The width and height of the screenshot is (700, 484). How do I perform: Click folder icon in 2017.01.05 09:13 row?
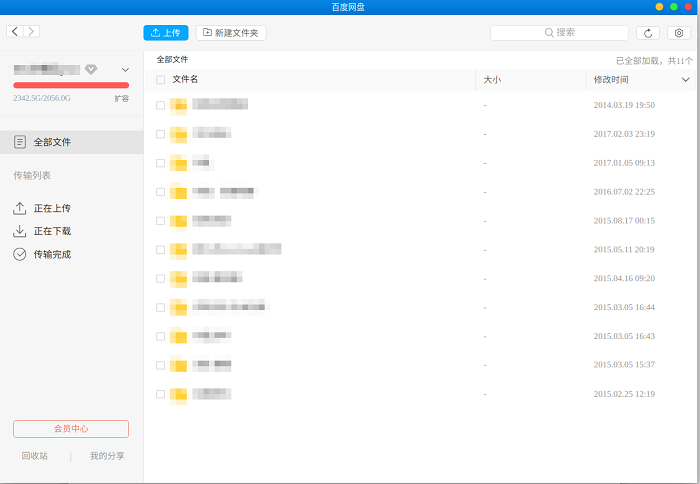pyautogui.click(x=179, y=164)
